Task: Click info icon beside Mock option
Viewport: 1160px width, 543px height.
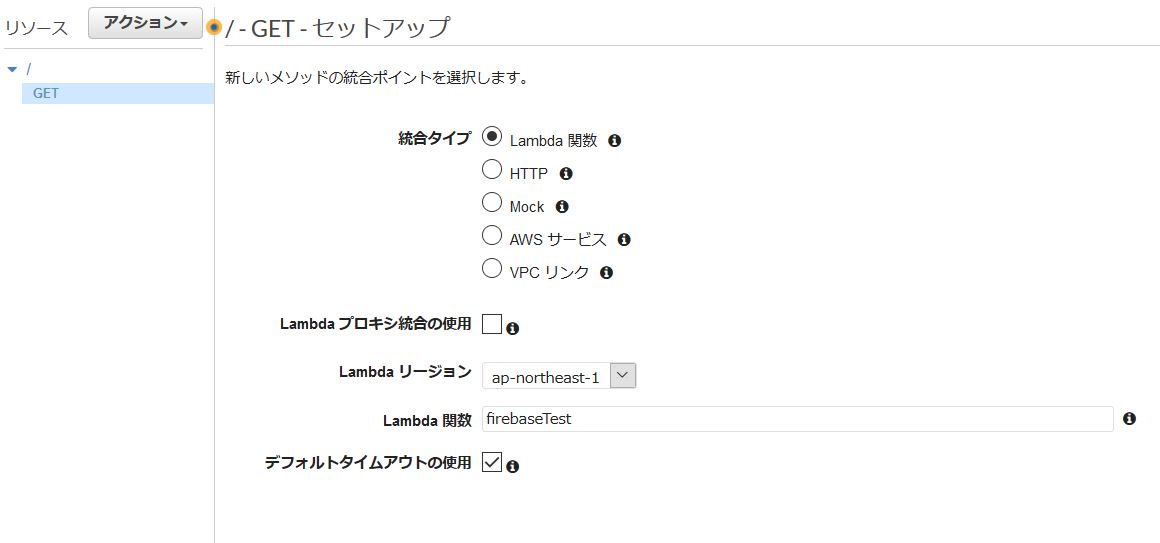Action: (562, 206)
